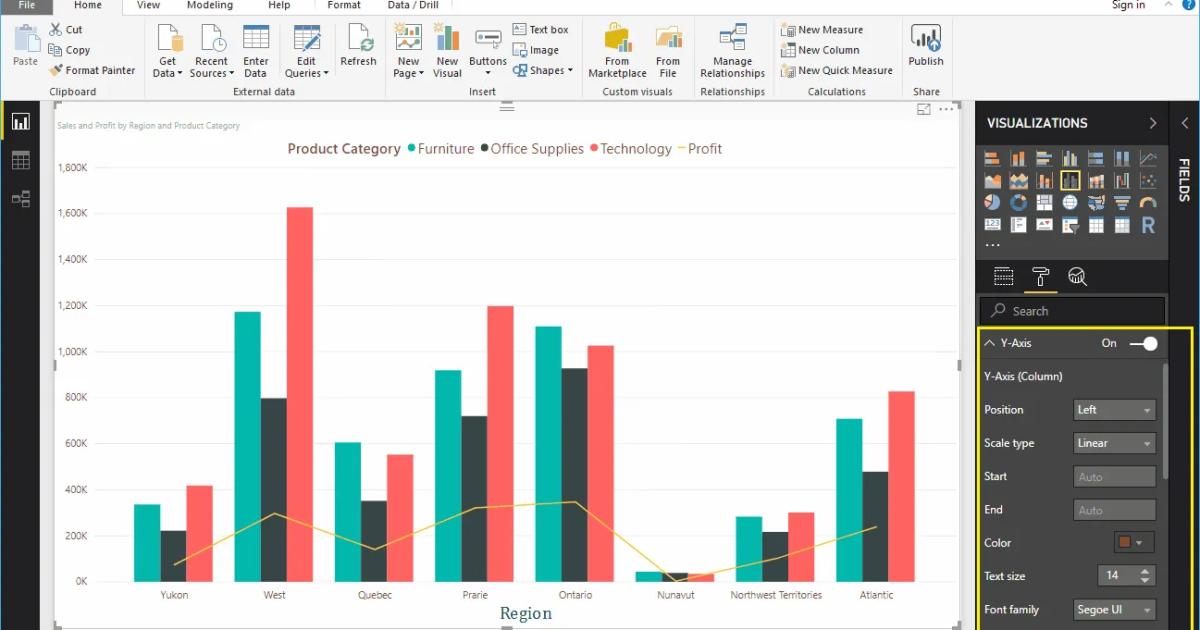This screenshot has width=1200, height=630.
Task: Choose the Treemap visualization icon
Action: 1044,201
